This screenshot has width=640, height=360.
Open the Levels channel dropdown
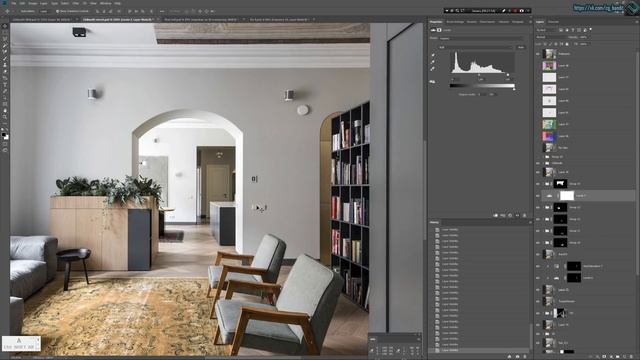(476, 47)
